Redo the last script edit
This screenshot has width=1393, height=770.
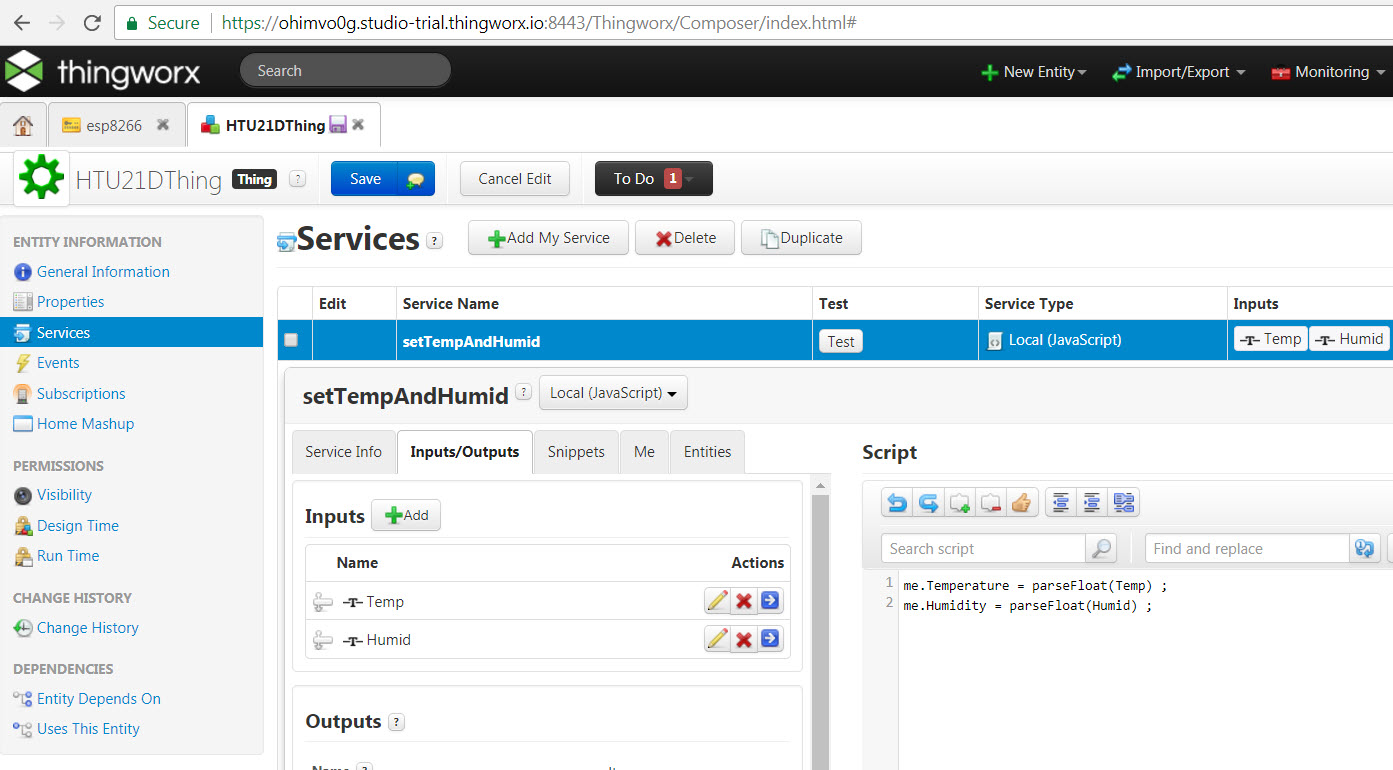tap(929, 502)
